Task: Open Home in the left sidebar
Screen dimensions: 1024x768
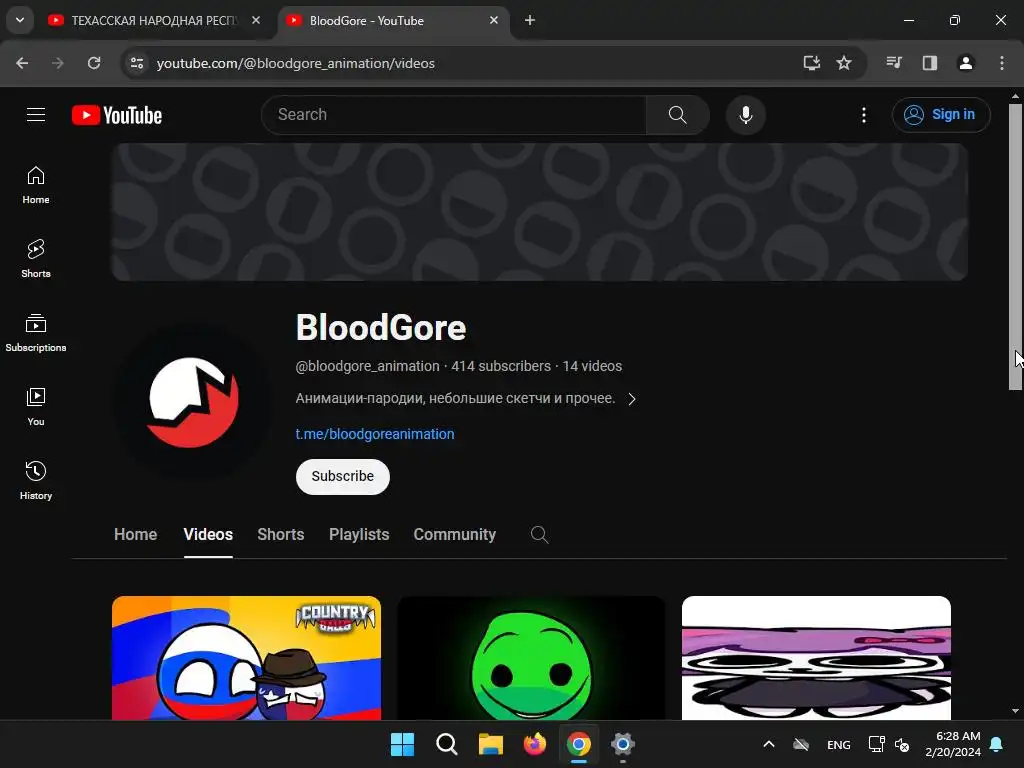Action: point(36,185)
